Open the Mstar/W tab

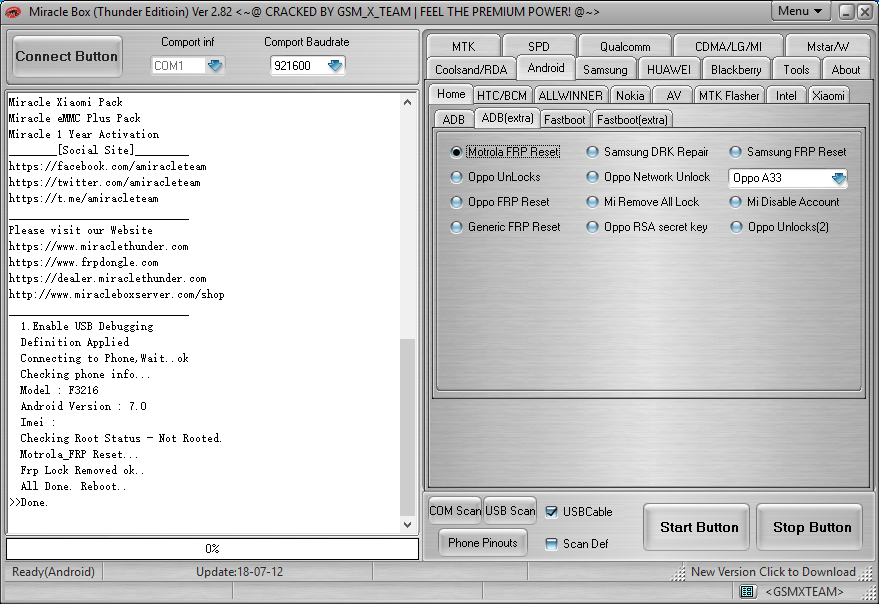(828, 46)
